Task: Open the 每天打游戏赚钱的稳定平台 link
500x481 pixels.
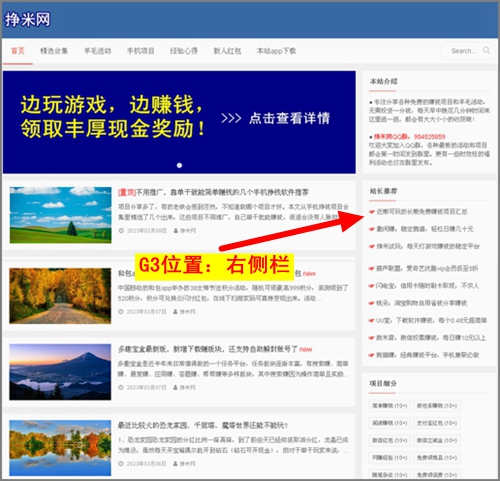Action: pos(428,246)
